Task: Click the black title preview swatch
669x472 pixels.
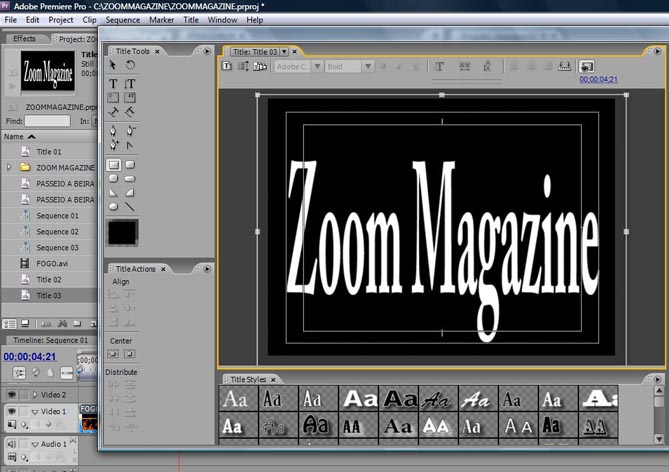Action: click(123, 233)
